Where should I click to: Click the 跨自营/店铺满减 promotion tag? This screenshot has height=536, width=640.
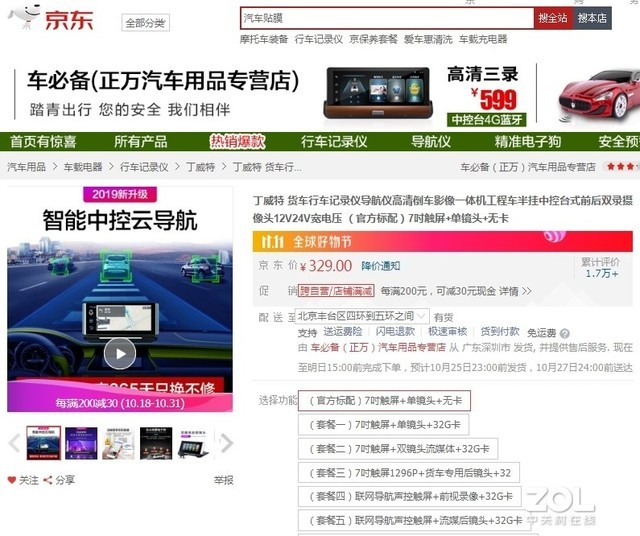[x=336, y=291]
